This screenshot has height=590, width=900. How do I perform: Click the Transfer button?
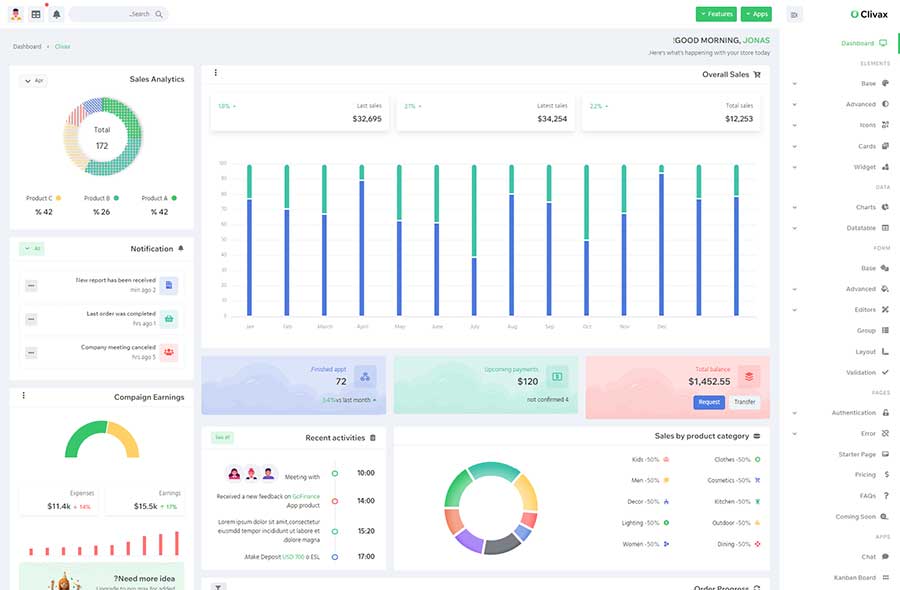744,402
